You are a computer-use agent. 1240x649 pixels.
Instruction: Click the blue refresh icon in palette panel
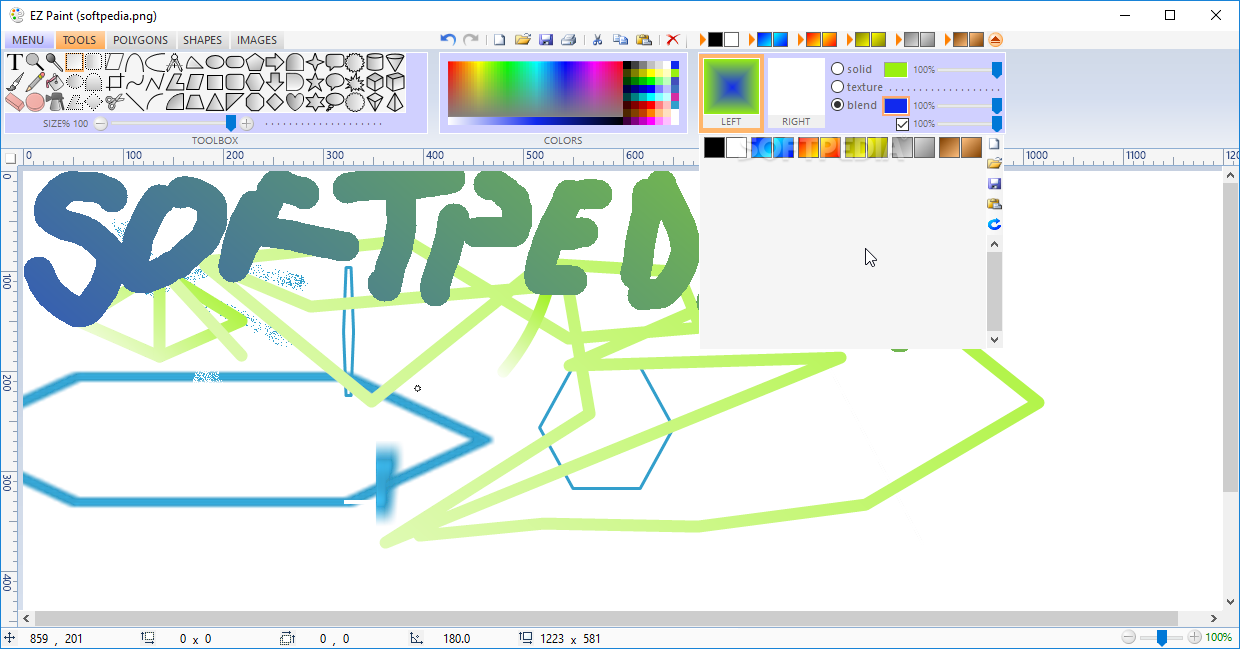pyautogui.click(x=994, y=224)
